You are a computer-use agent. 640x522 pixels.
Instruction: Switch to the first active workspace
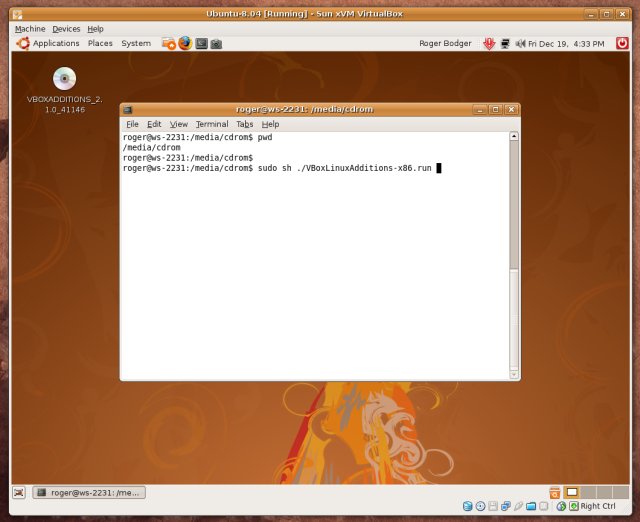click(x=572, y=492)
